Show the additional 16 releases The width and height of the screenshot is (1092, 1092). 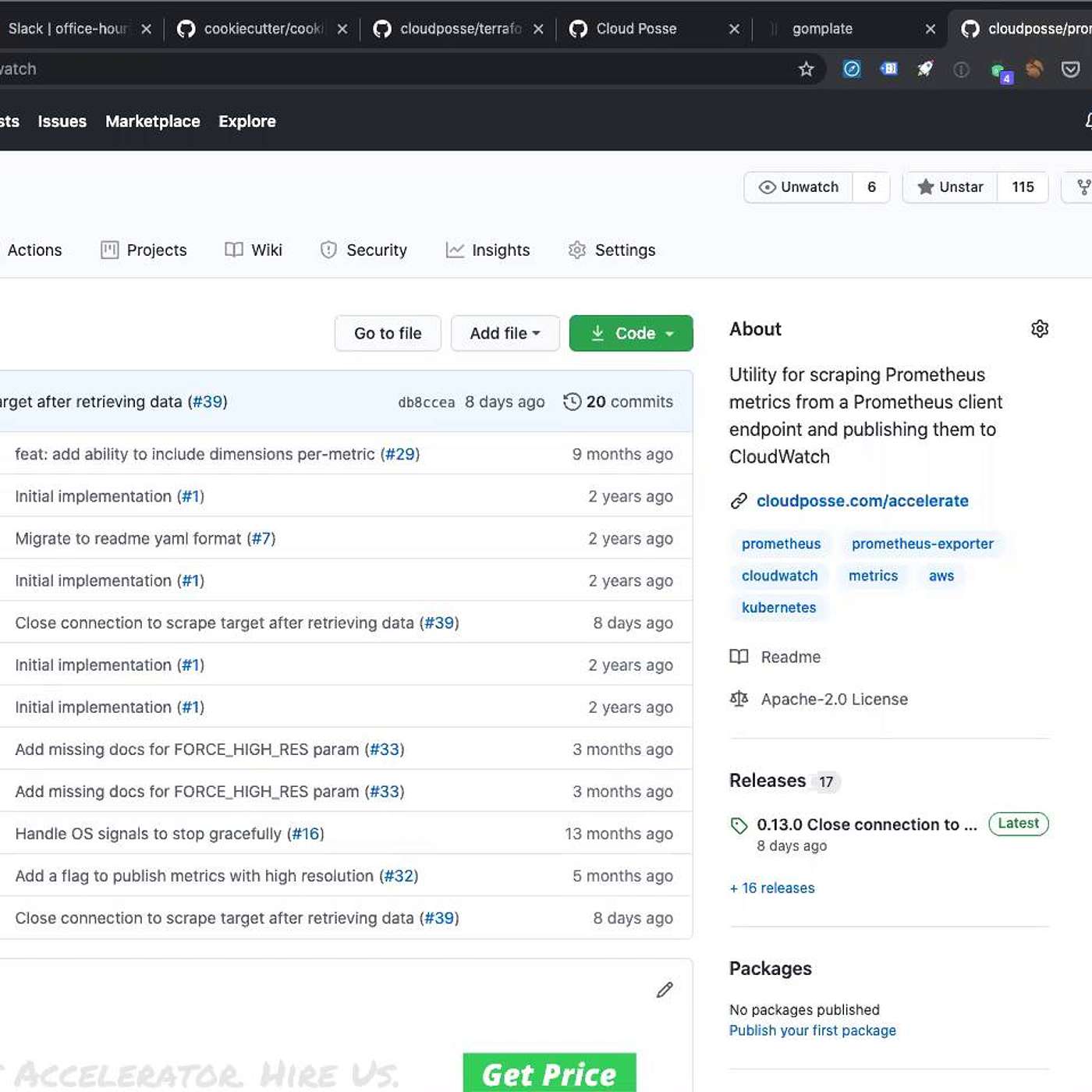coord(771,888)
